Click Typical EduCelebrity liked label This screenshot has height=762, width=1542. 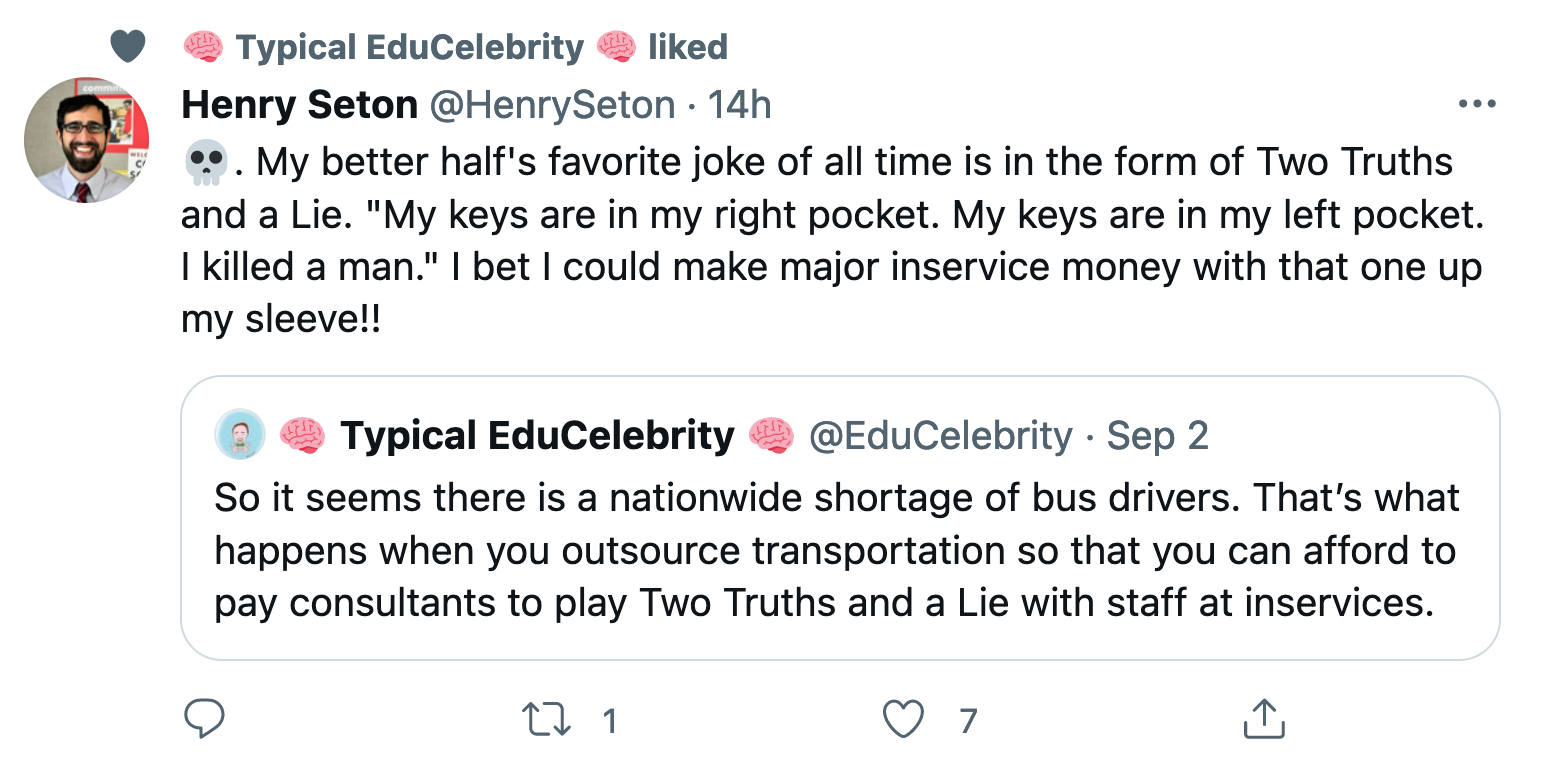click(x=455, y=47)
